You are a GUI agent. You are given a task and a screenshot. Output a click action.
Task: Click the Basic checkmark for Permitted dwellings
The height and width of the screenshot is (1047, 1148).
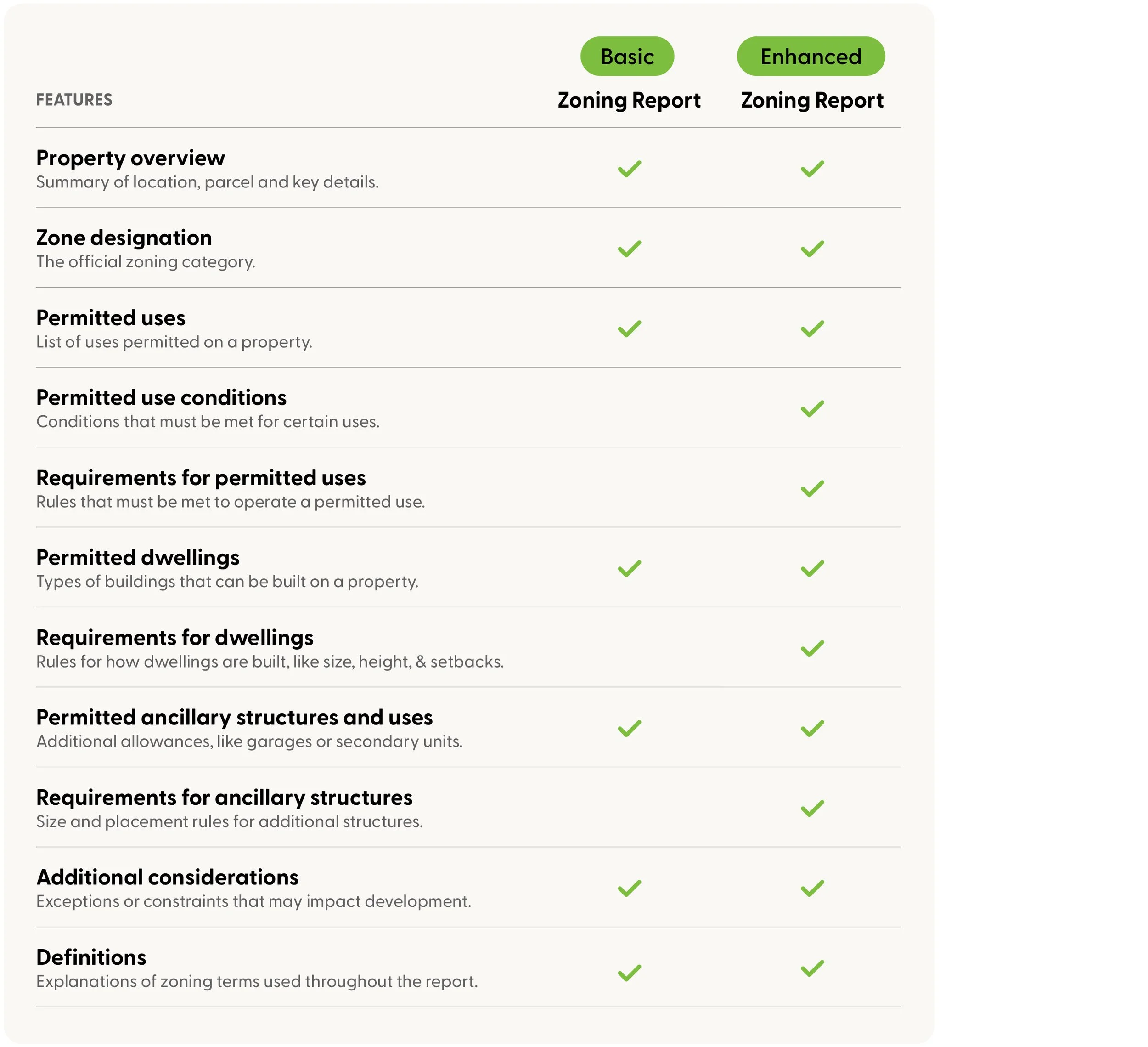(x=629, y=568)
